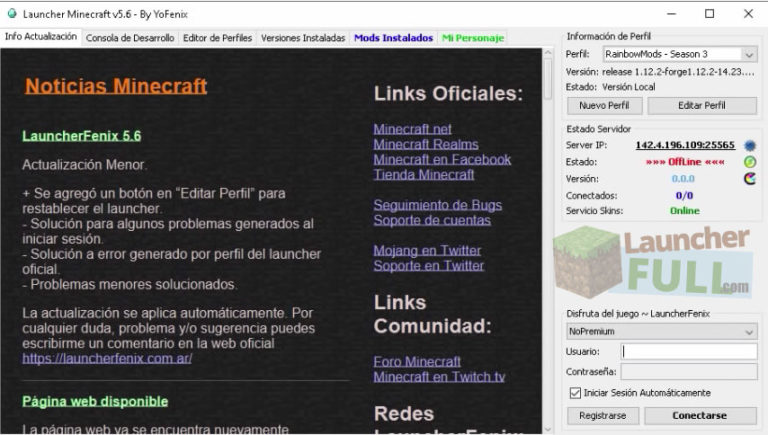
Task: Focus the Usuario input field
Action: point(689,352)
